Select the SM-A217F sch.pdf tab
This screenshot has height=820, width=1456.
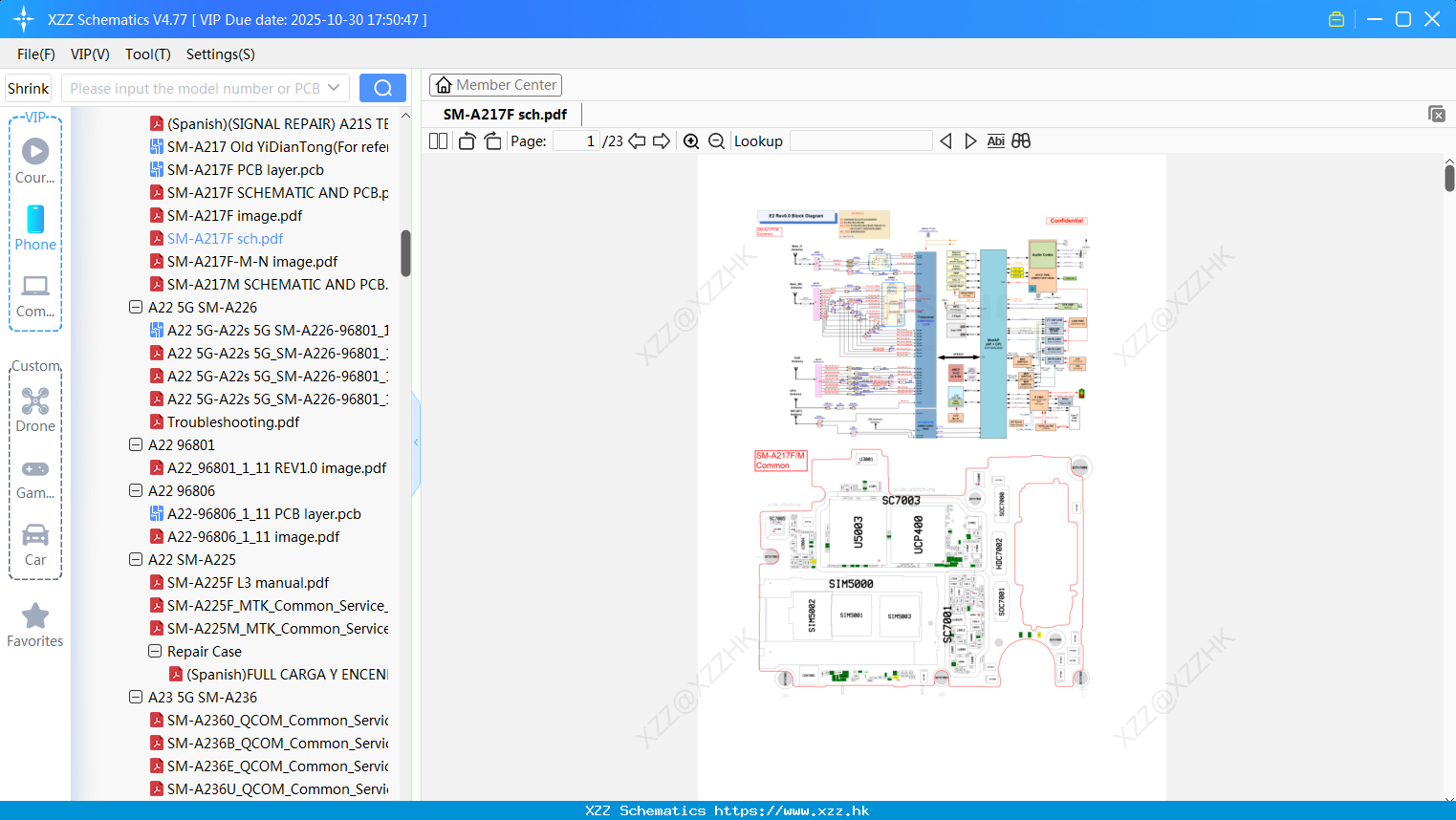click(x=505, y=114)
